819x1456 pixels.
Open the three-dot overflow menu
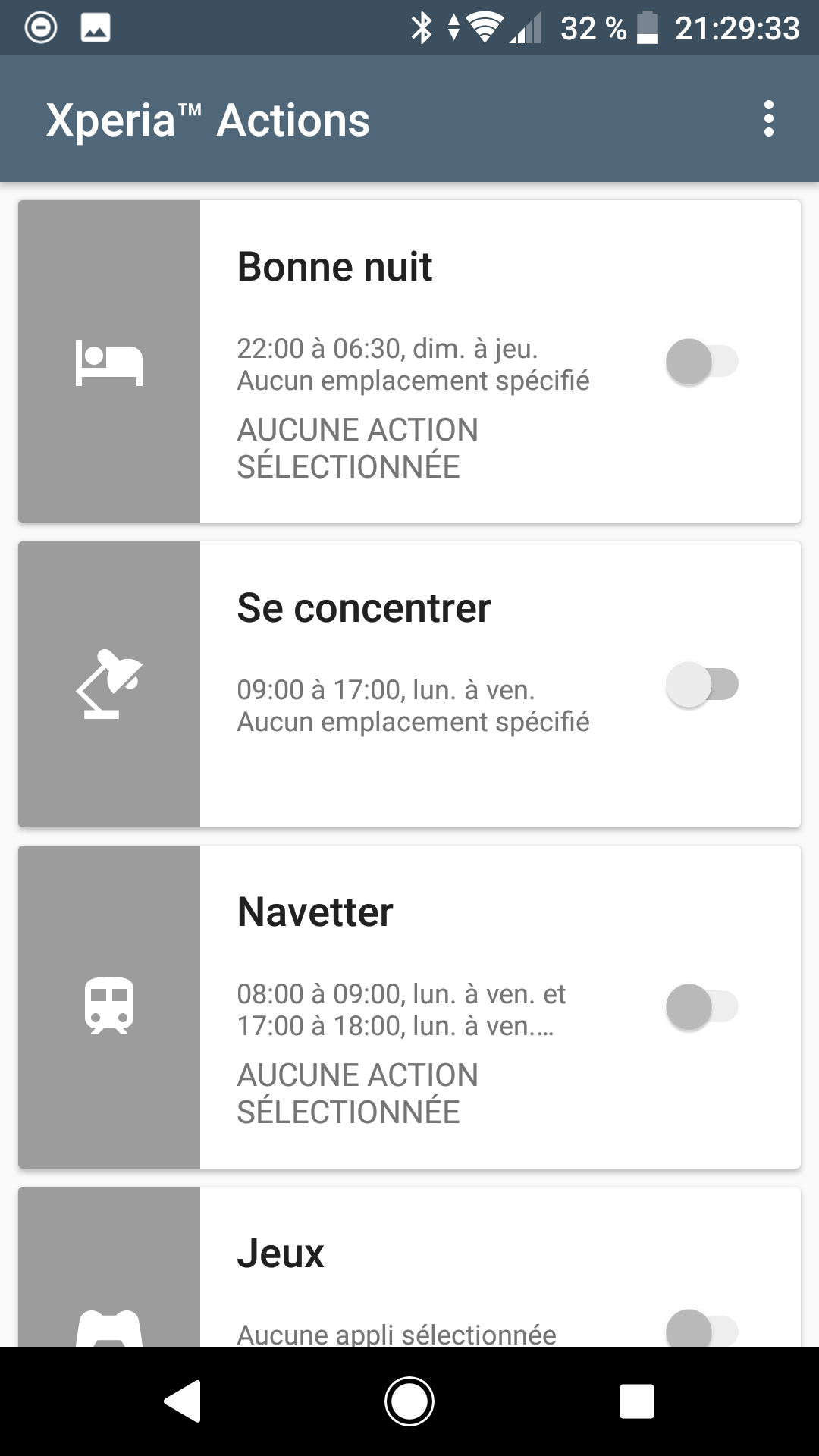[x=769, y=119]
